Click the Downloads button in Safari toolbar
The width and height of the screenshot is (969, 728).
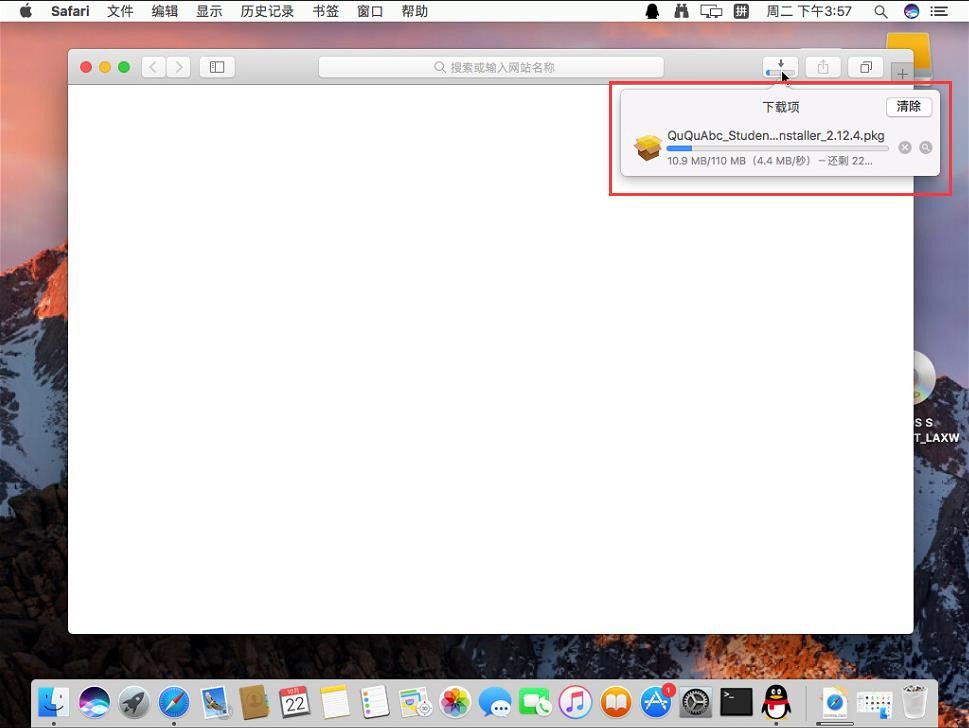coord(780,67)
